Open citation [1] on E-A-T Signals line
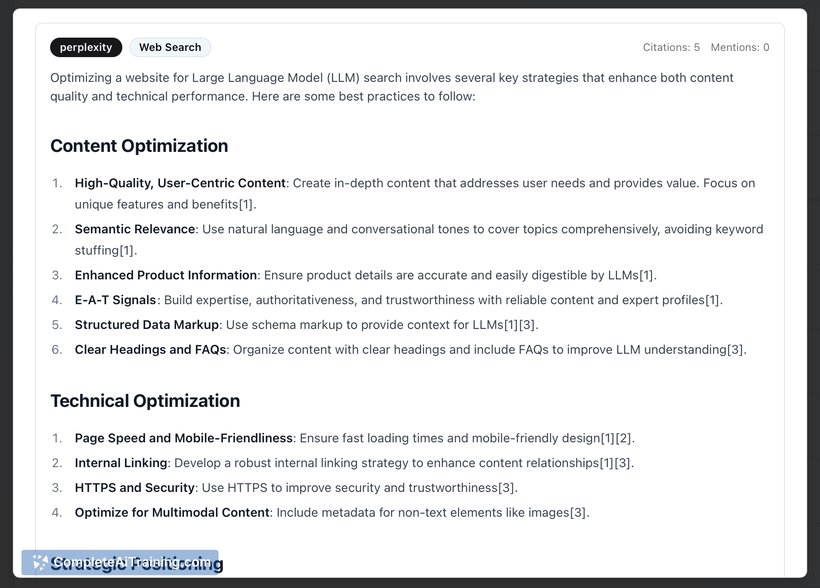Image resolution: width=820 pixels, height=588 pixels. [x=713, y=300]
